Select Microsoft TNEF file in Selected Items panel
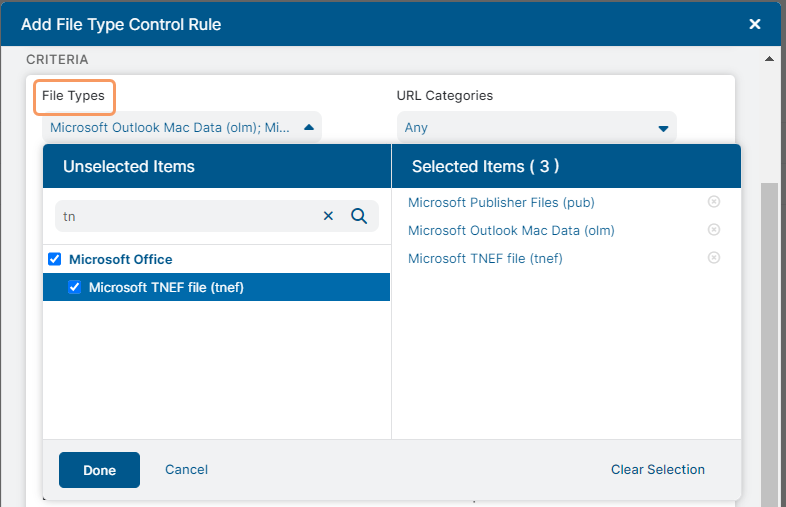This screenshot has width=786, height=507. pyautogui.click(x=485, y=258)
